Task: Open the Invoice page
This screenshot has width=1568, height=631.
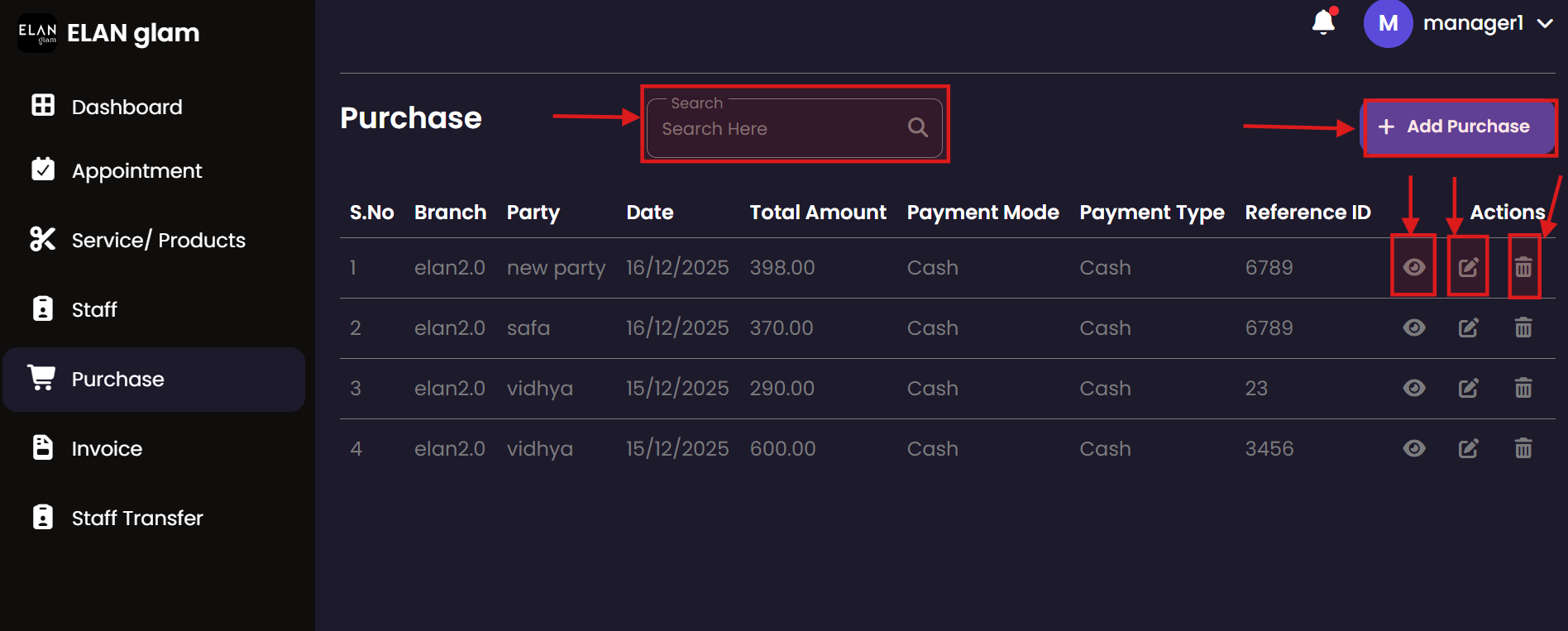Action: pos(107,449)
